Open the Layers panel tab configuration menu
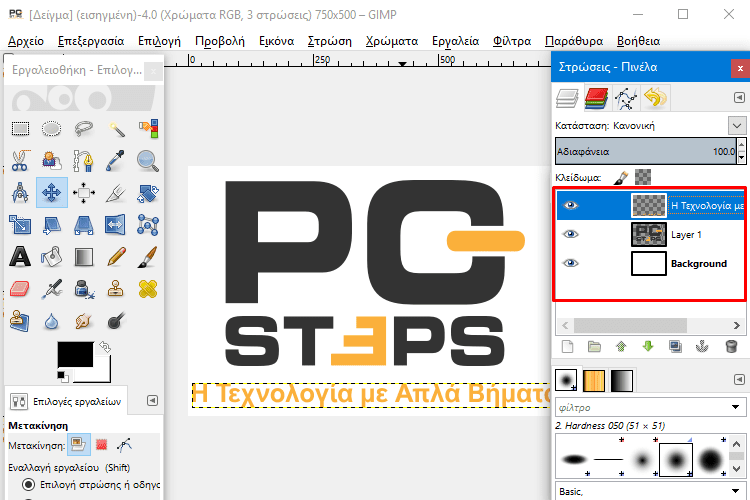750x500 pixels. (739, 98)
